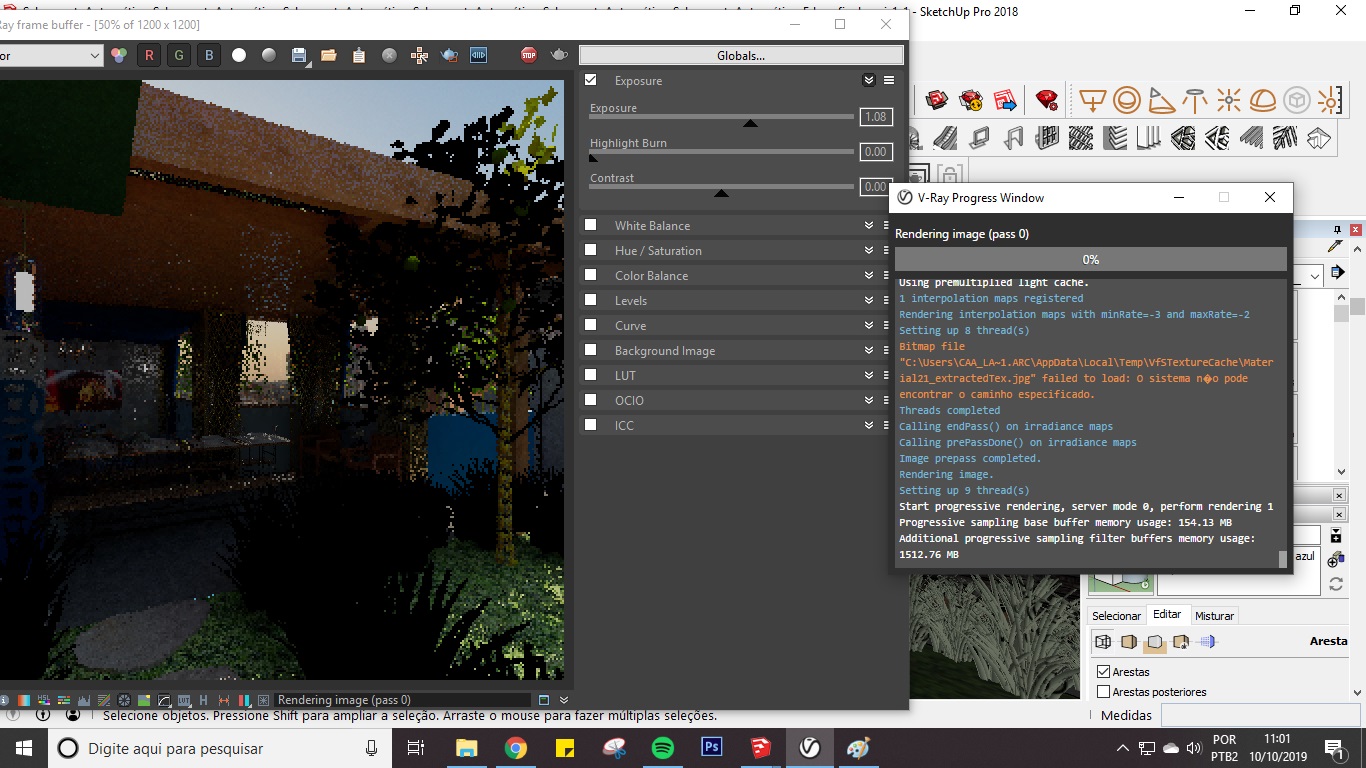Clear the frame buffer image icon
This screenshot has height=768, width=1366.
coord(389,55)
